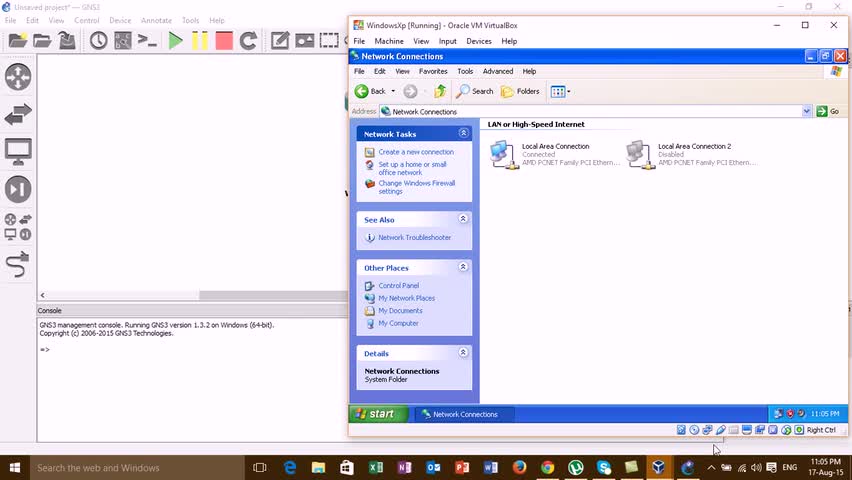Select Local Area Connection adapter
The height and width of the screenshot is (480, 852).
(x=554, y=154)
